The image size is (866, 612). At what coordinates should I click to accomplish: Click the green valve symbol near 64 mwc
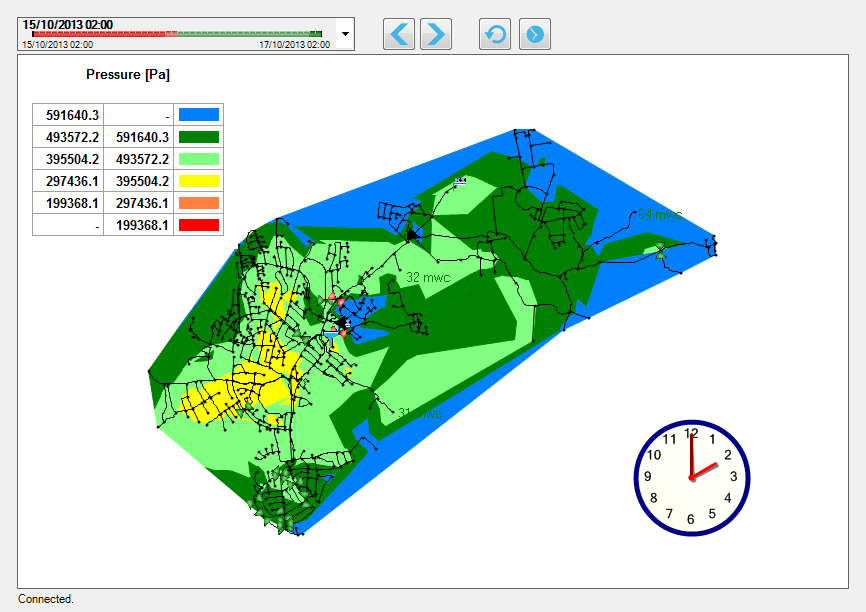tap(660, 250)
